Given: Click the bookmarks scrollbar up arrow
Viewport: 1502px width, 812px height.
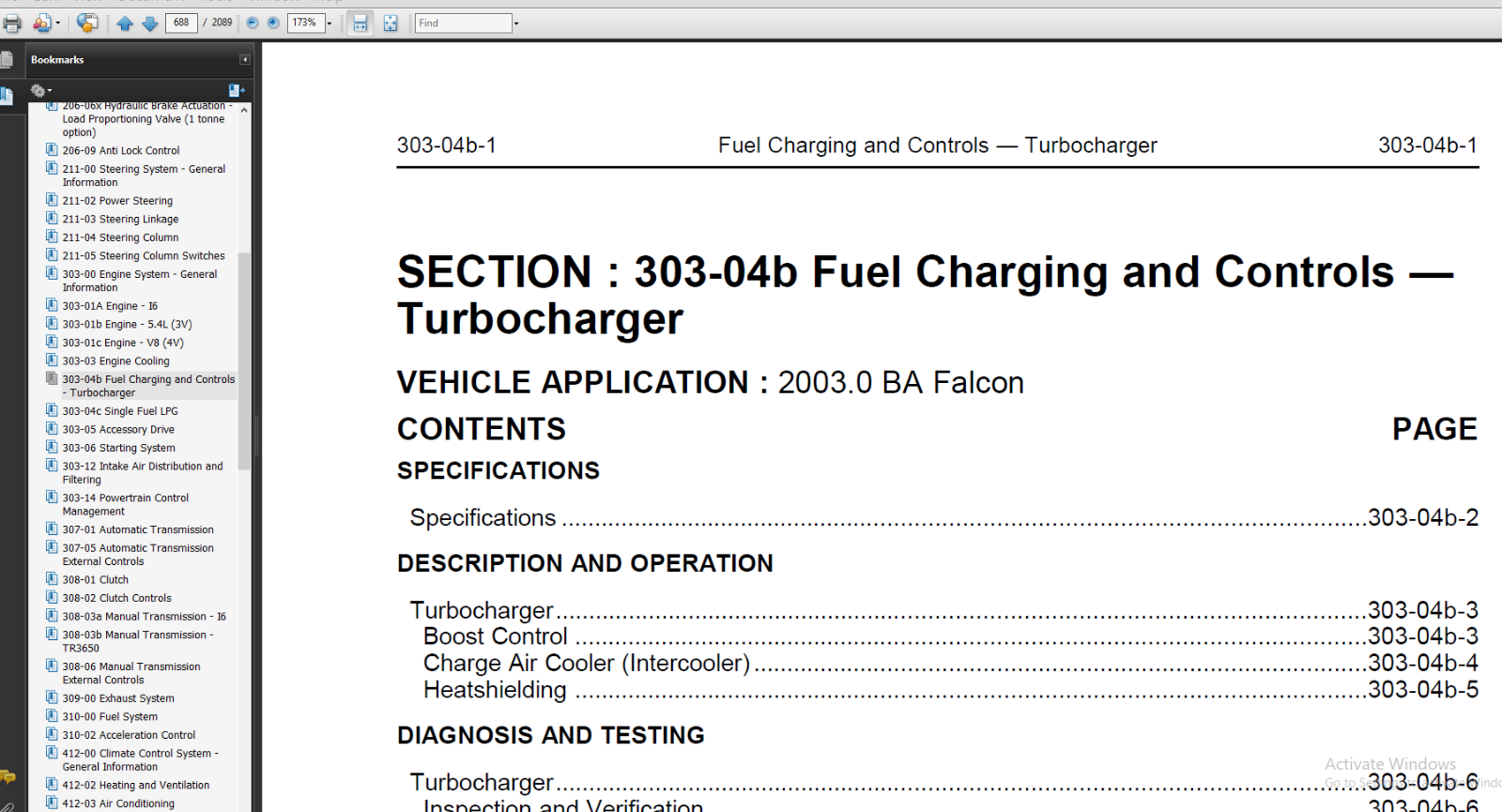Looking at the screenshot, I should click(244, 110).
